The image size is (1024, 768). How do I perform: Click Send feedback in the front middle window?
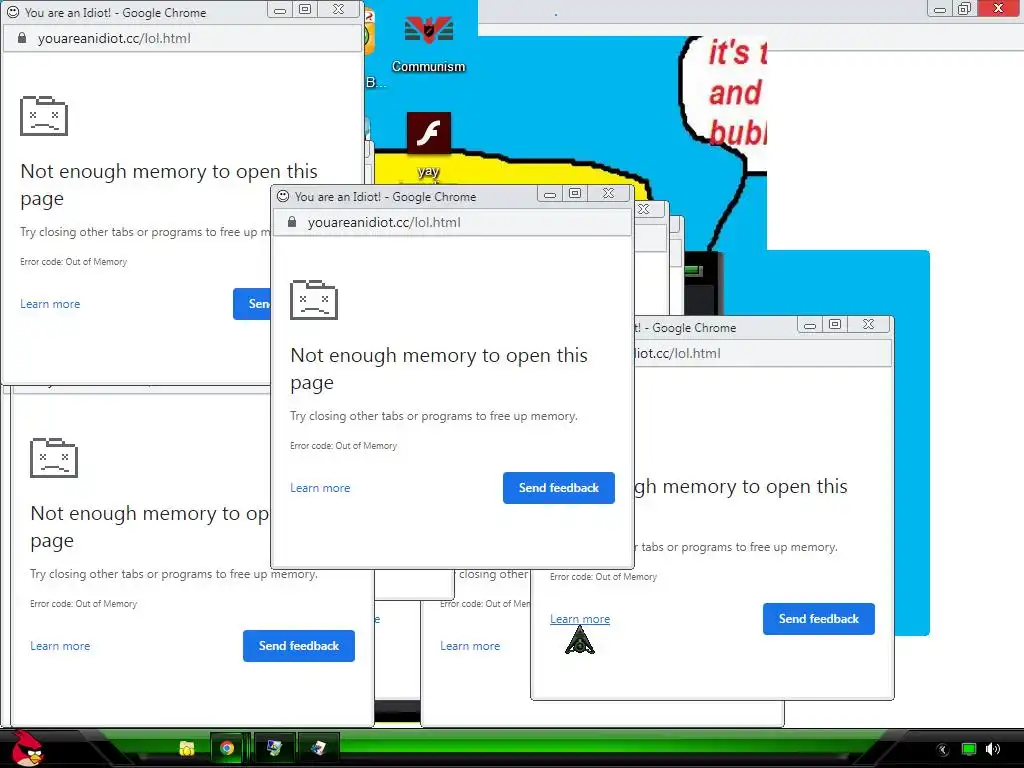coord(558,488)
